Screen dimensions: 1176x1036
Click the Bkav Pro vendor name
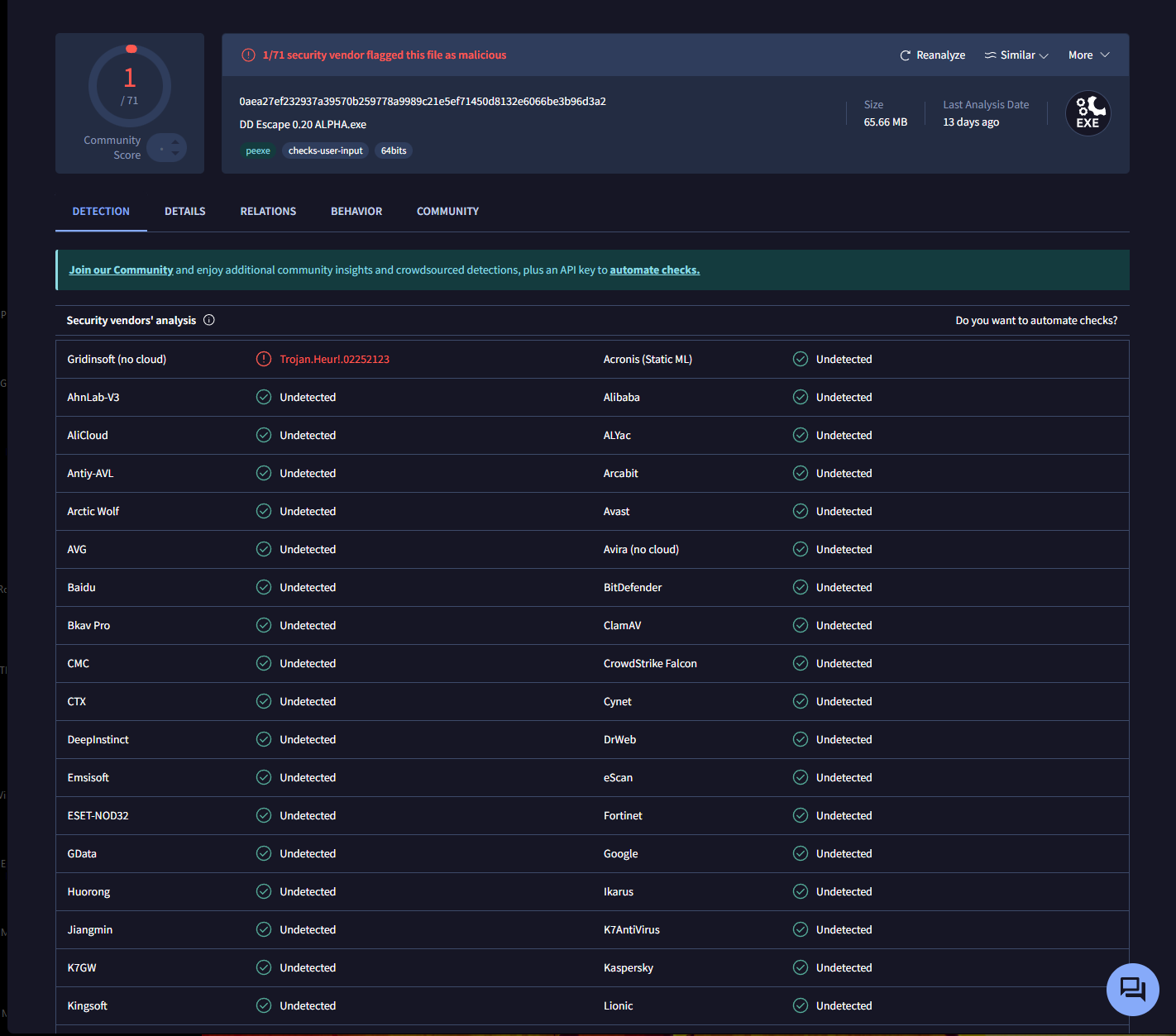[x=88, y=626]
